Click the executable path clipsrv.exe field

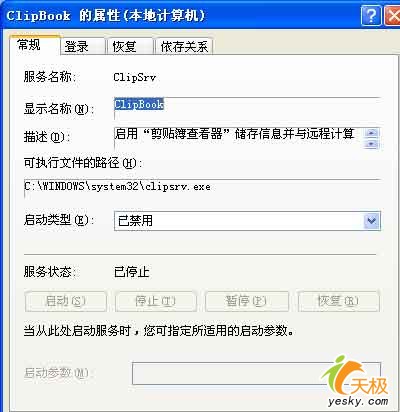pyautogui.click(x=202, y=188)
